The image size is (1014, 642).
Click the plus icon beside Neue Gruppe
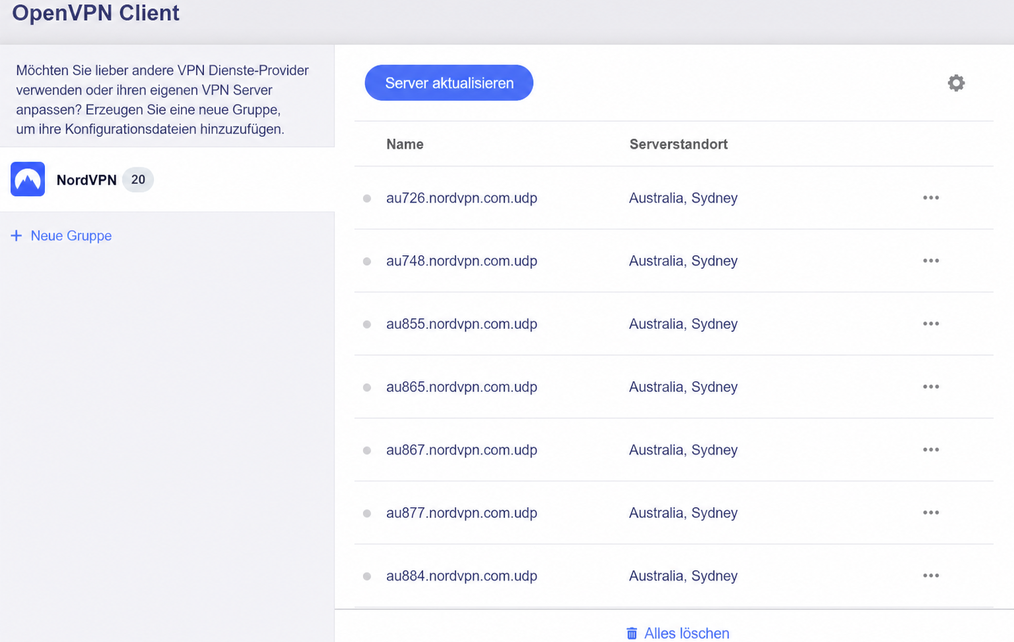tap(16, 236)
